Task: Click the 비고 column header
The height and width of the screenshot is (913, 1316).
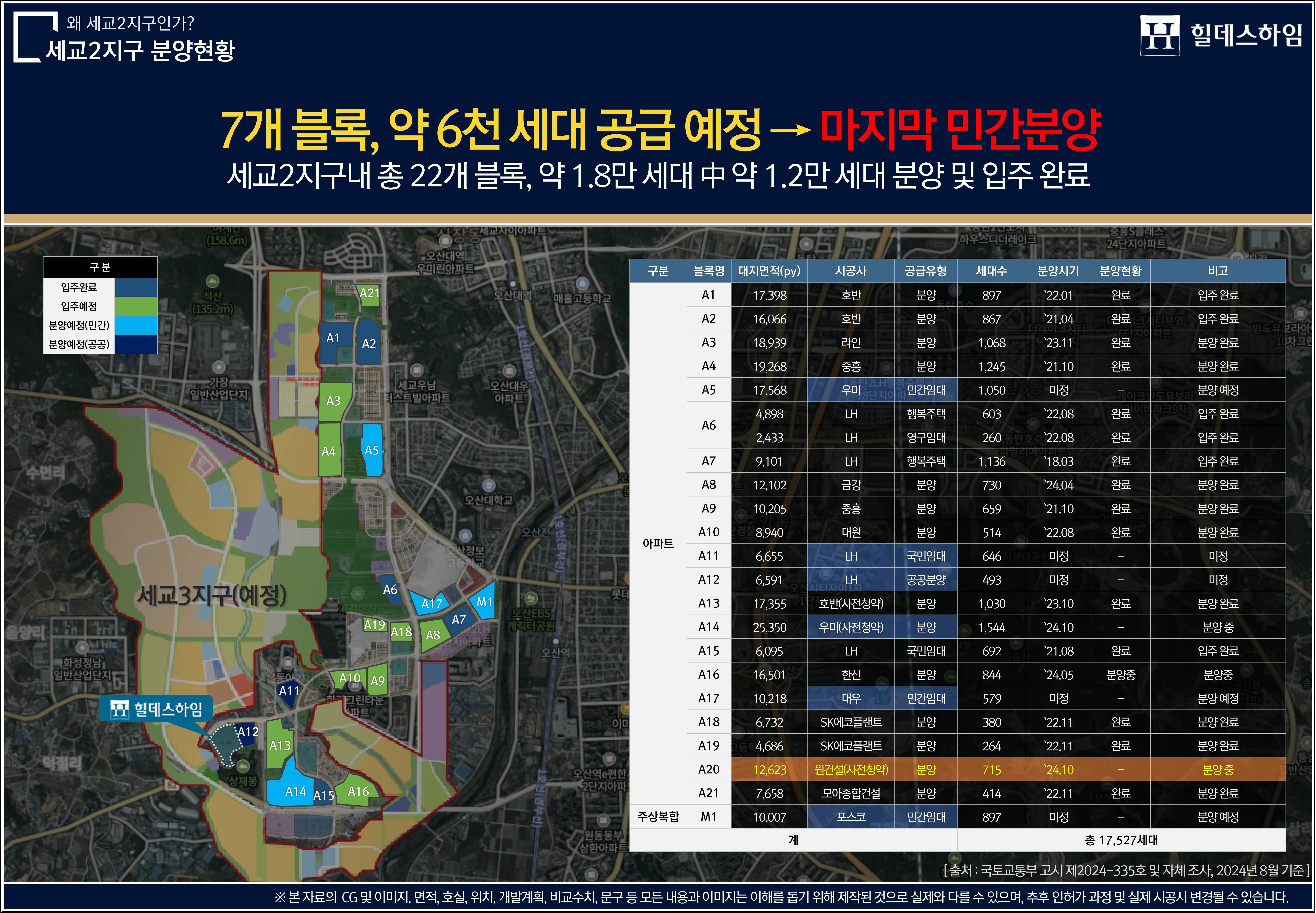Action: tap(1218, 271)
